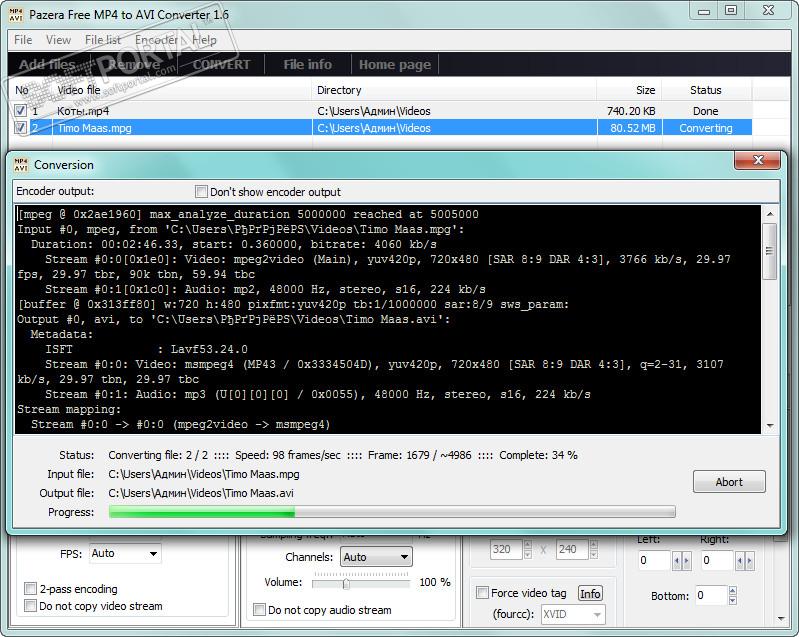Click the conversion Progress bar

click(x=392, y=512)
